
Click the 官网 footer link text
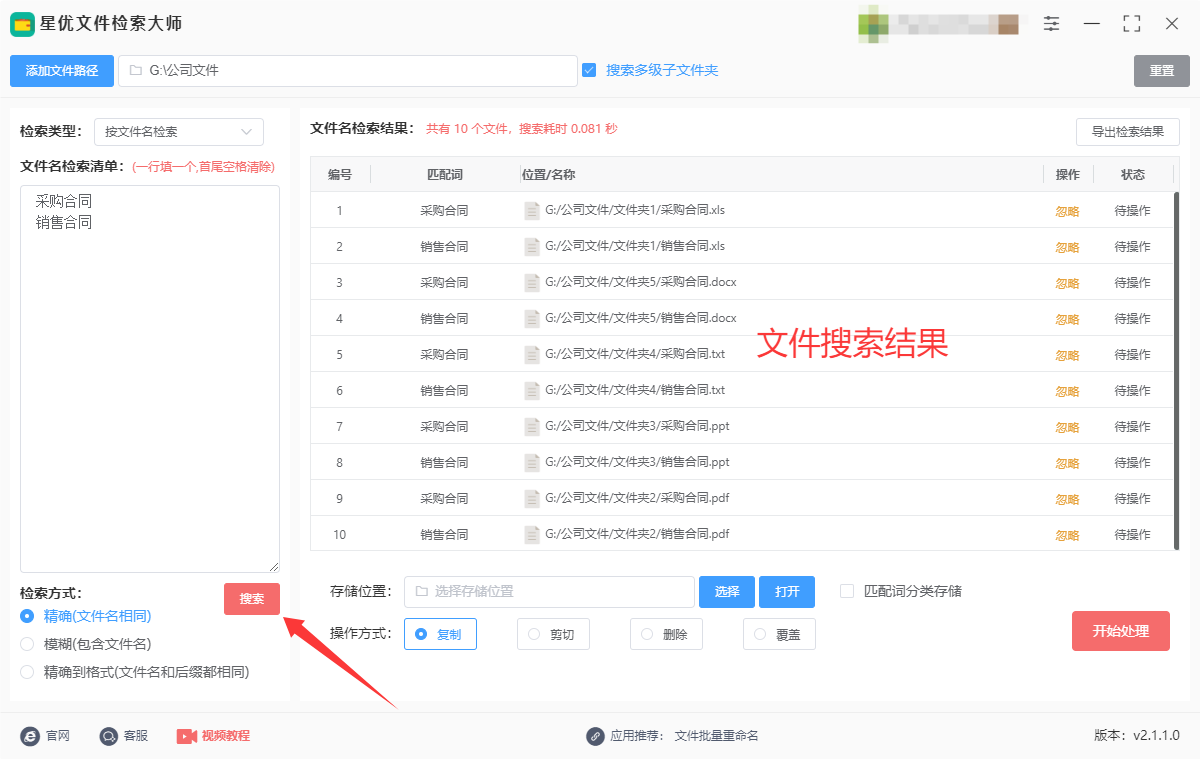(57, 736)
